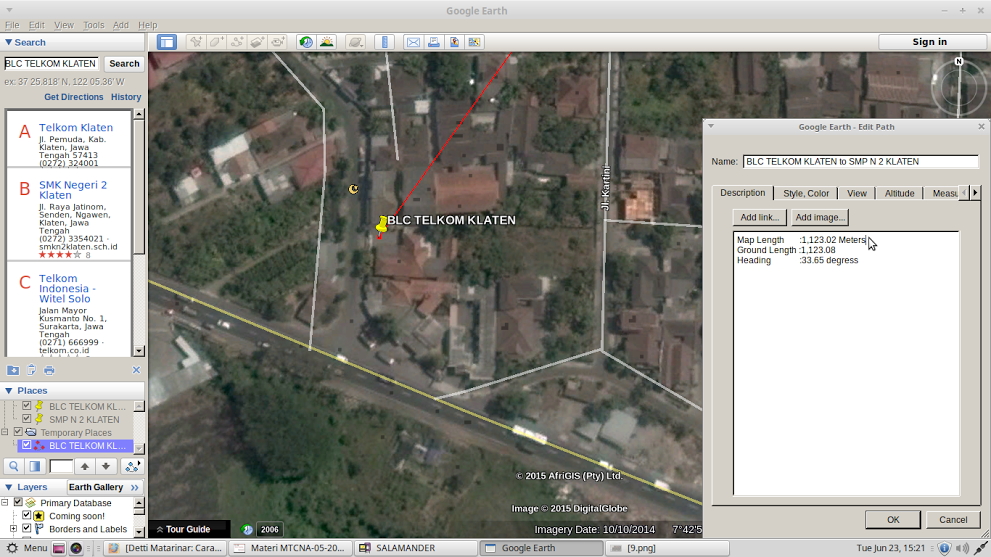
Task: Open the View menu
Action: (63, 25)
